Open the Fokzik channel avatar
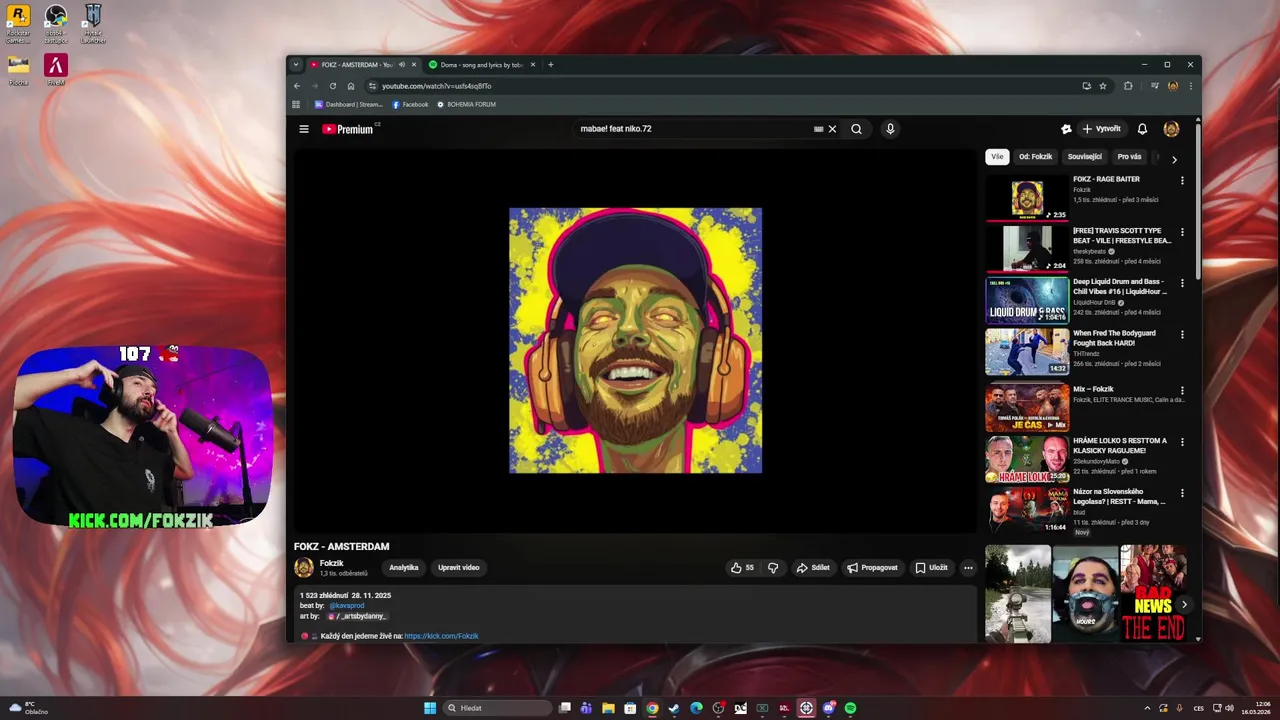 [304, 568]
